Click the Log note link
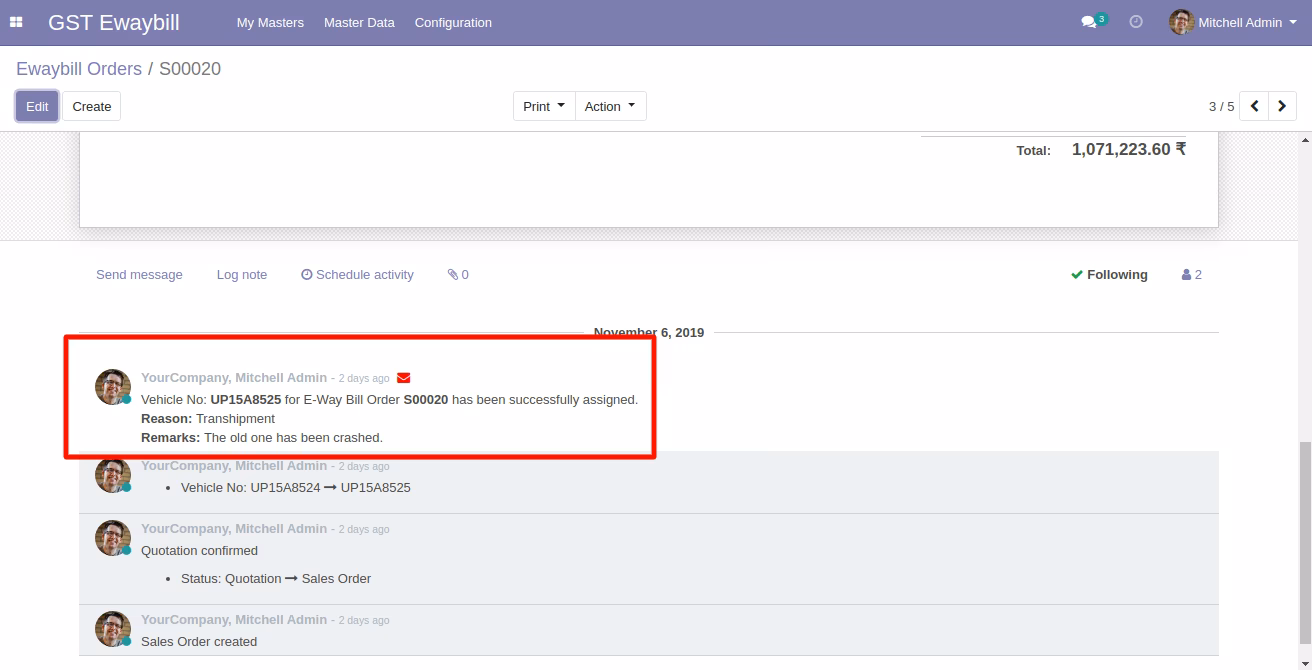 (242, 274)
